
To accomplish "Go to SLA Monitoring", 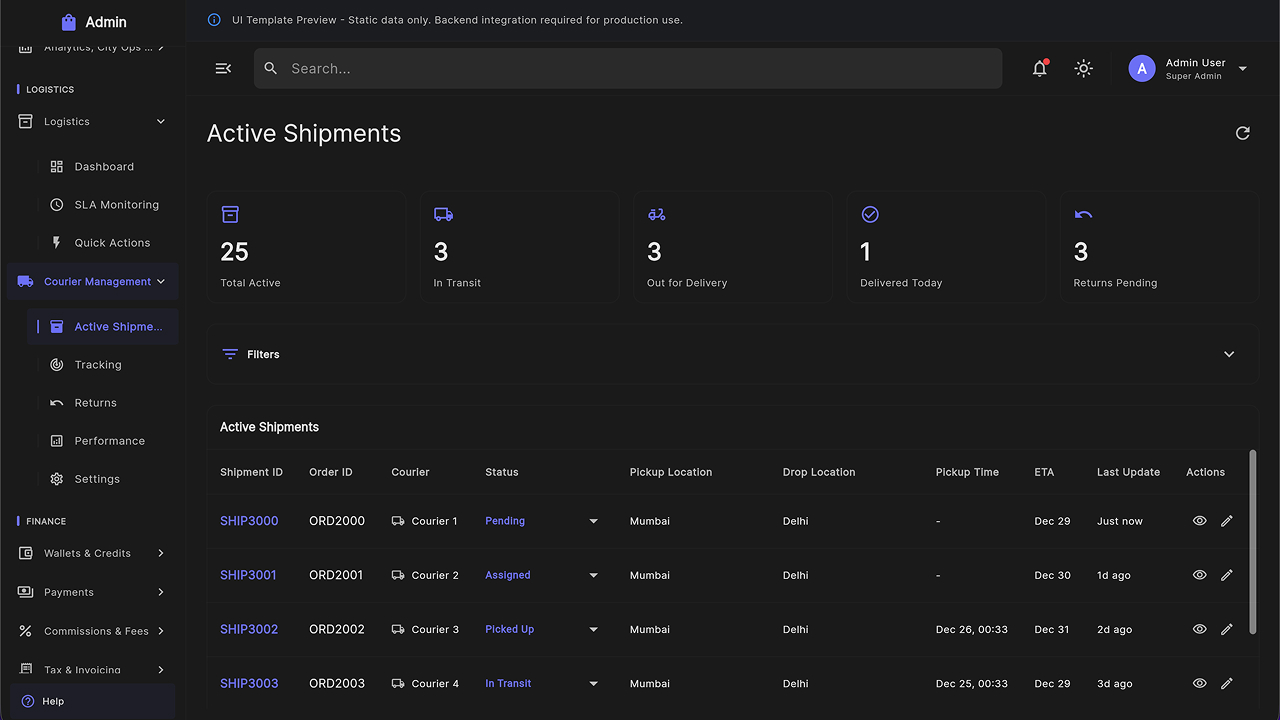I will [103, 204].
